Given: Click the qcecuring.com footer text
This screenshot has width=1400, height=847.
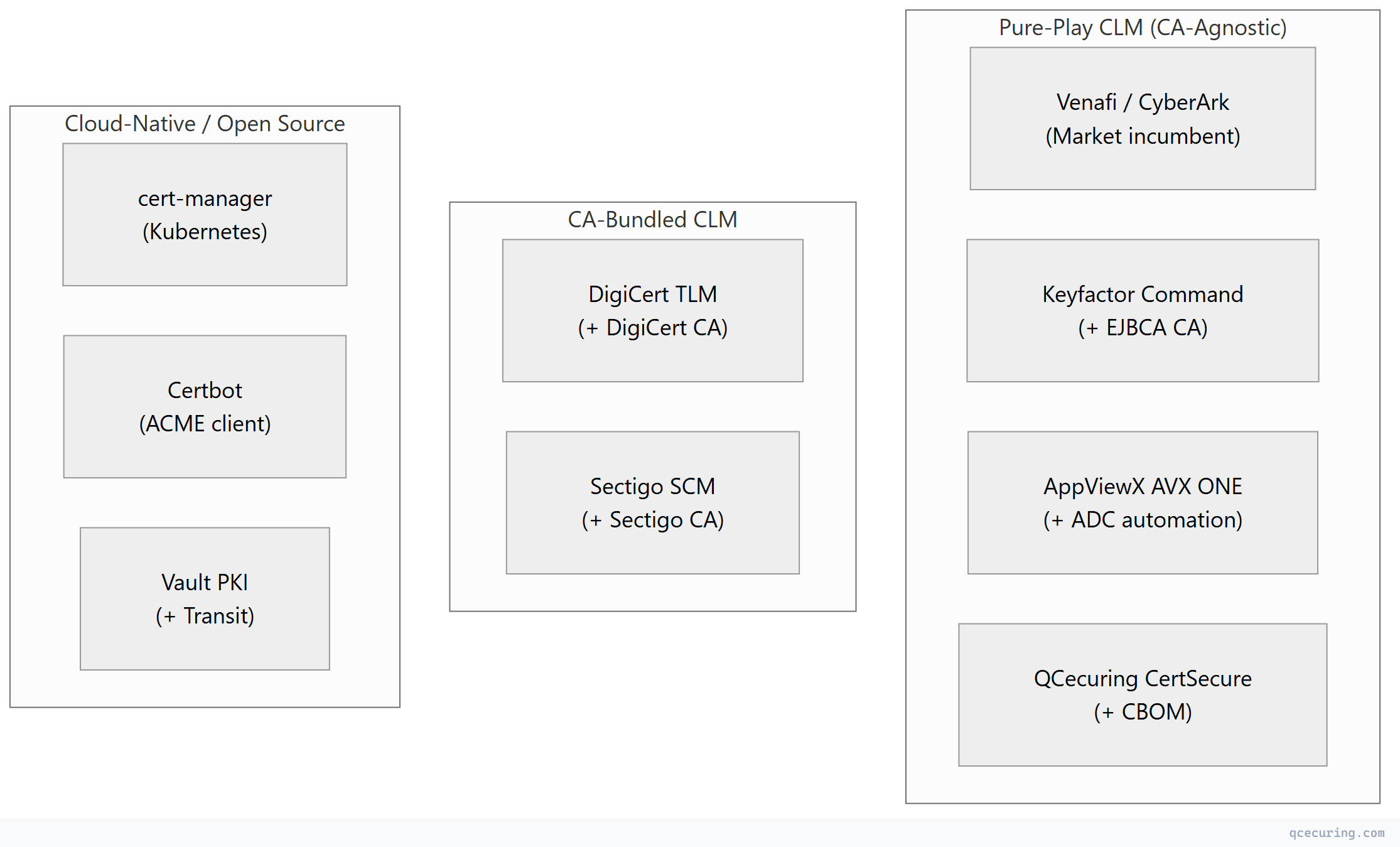Looking at the screenshot, I should (1337, 833).
